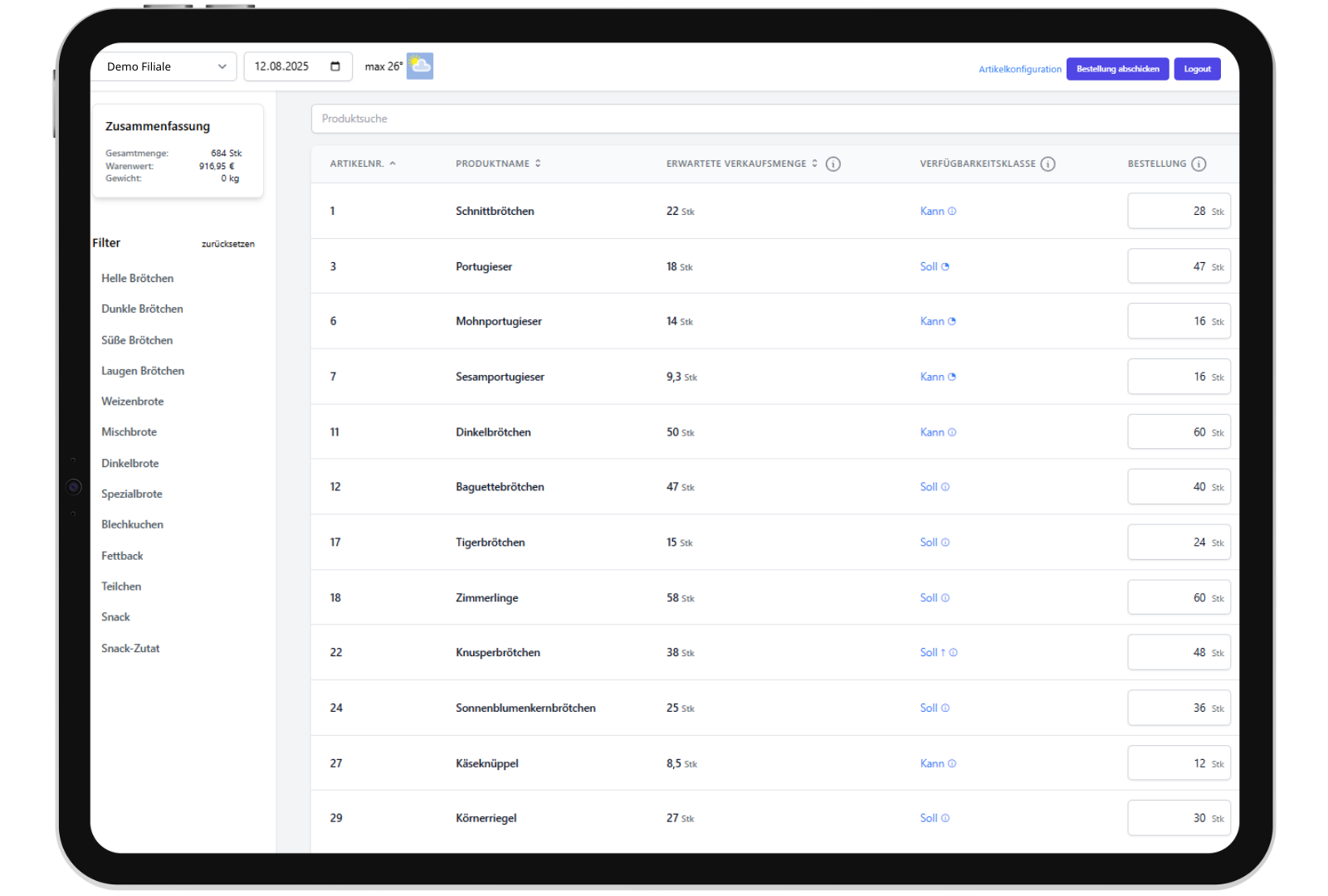Viewport: 1328px width, 896px height.
Task: Filter by Snack-Zutat category
Action: pyautogui.click(x=130, y=649)
